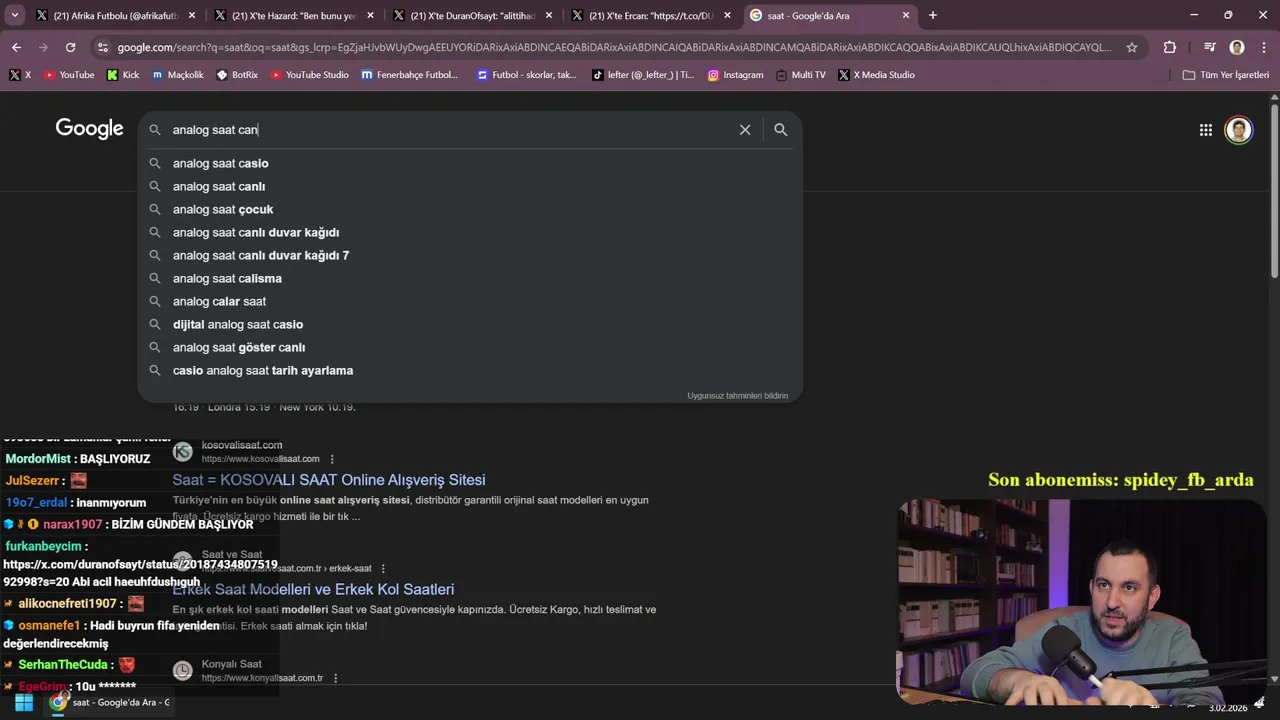
Task: Click the google.com address bar URL
Action: click(613, 47)
